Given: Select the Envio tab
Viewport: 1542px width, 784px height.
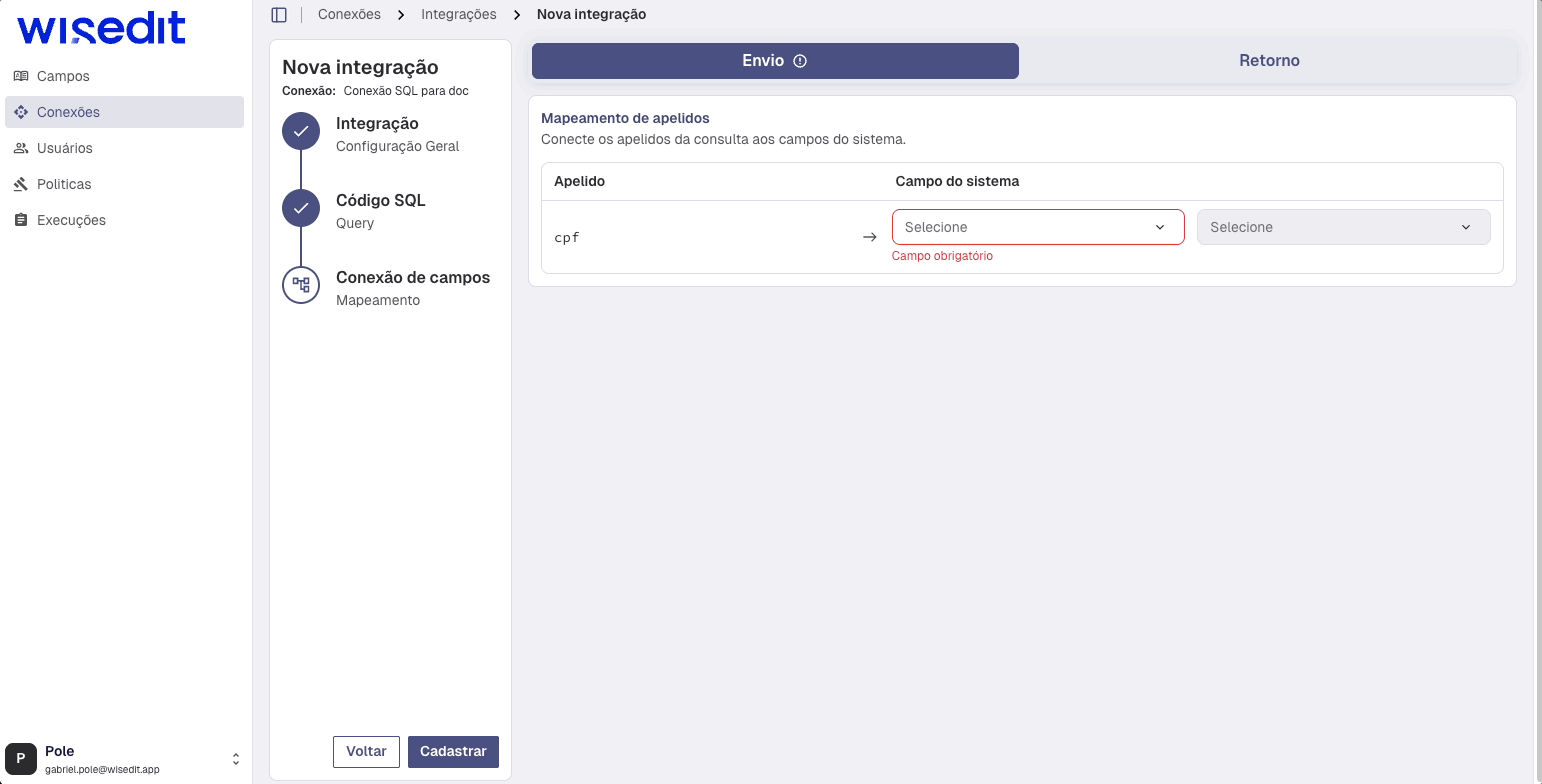Looking at the screenshot, I should click(x=762, y=61).
